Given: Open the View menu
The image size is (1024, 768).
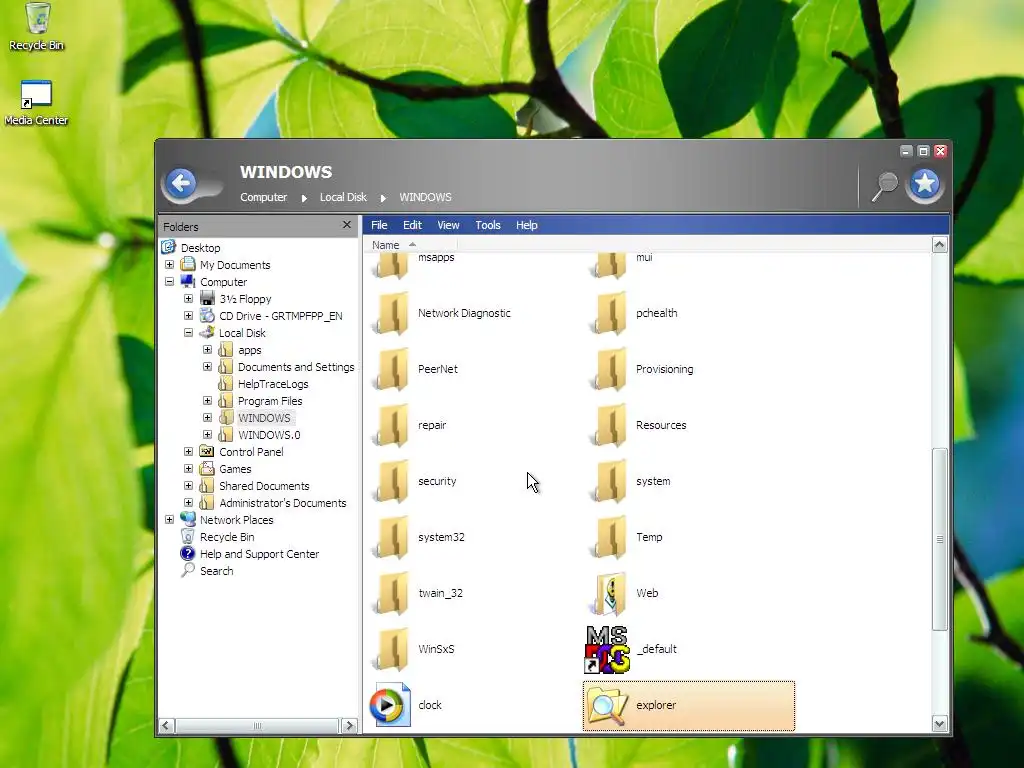Looking at the screenshot, I should (x=448, y=225).
